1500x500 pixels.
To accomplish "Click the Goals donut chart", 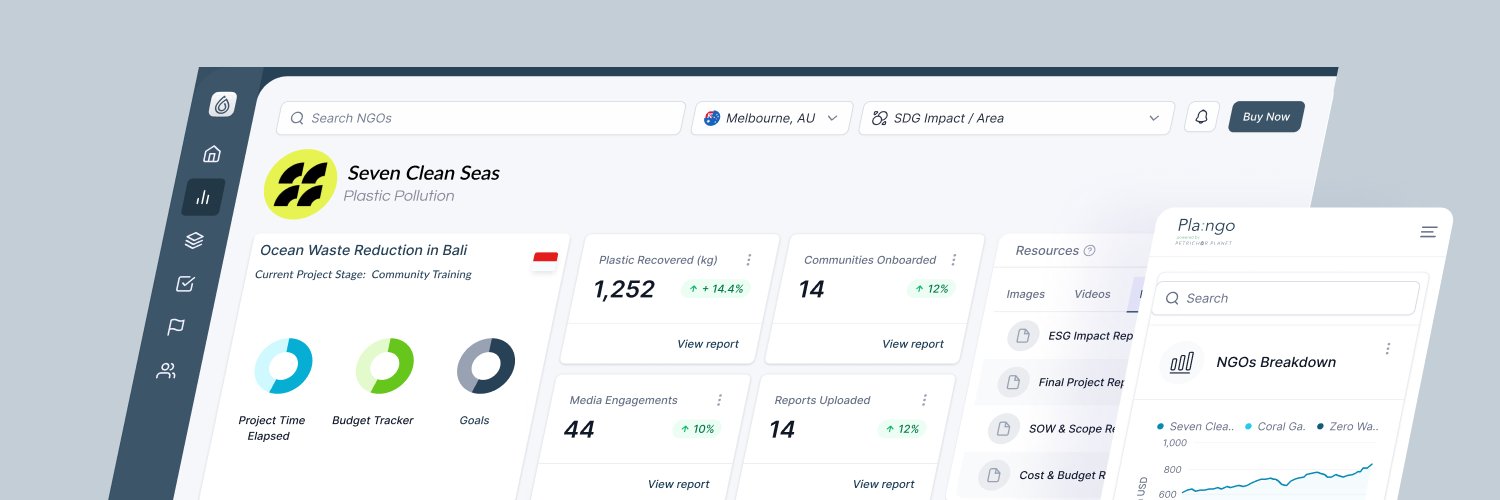I will coord(486,366).
